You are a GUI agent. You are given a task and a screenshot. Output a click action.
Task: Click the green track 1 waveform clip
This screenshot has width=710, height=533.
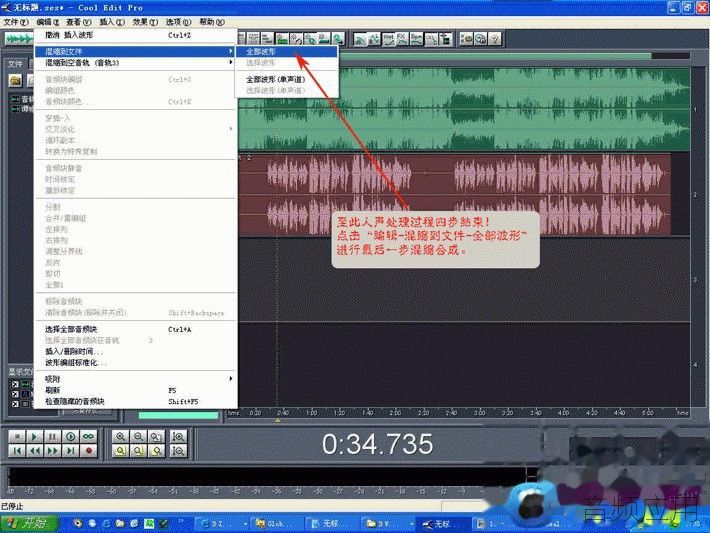point(464,110)
